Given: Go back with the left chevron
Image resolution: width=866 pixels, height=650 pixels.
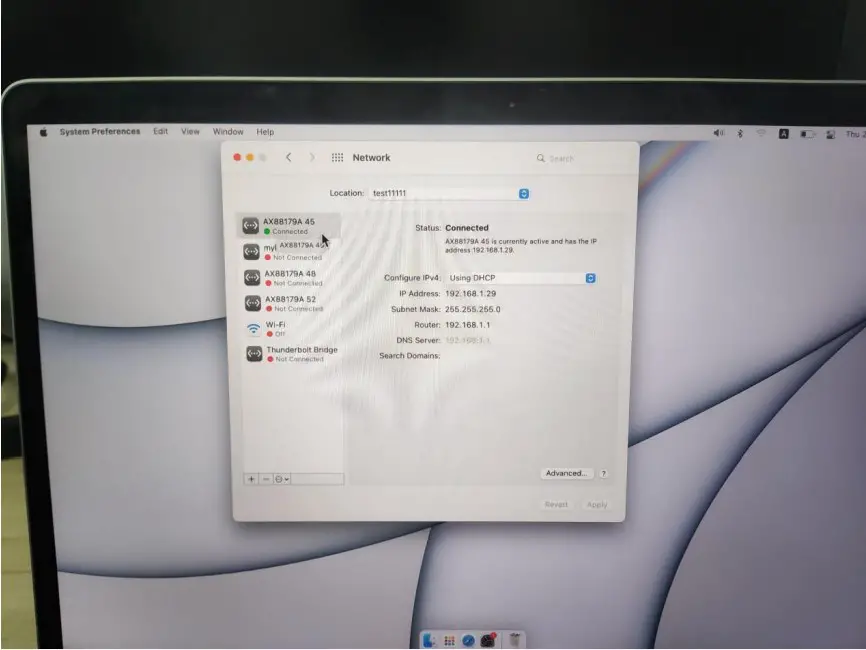Looking at the screenshot, I should (288, 157).
